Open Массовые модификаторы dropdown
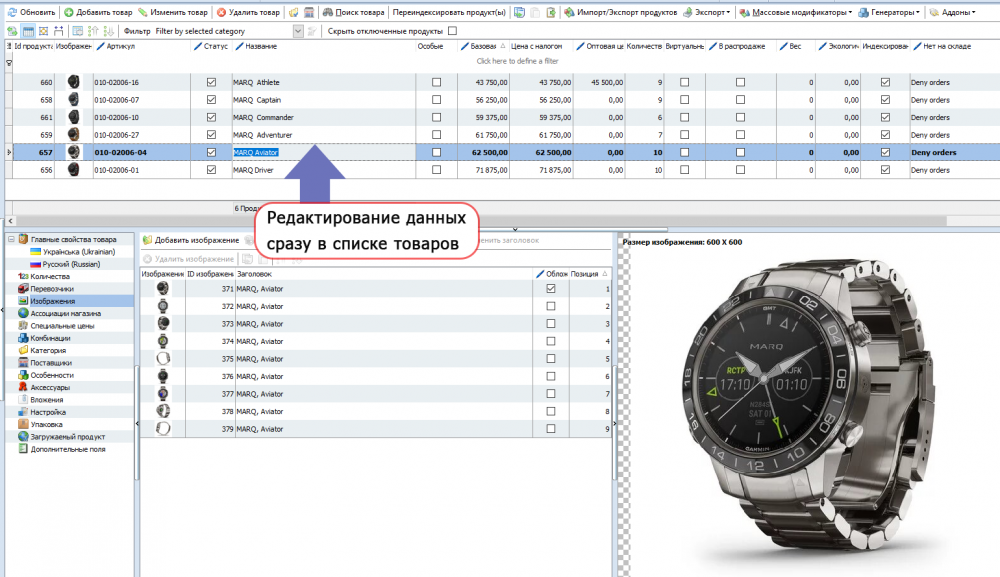The height and width of the screenshot is (577, 1000). tap(795, 12)
